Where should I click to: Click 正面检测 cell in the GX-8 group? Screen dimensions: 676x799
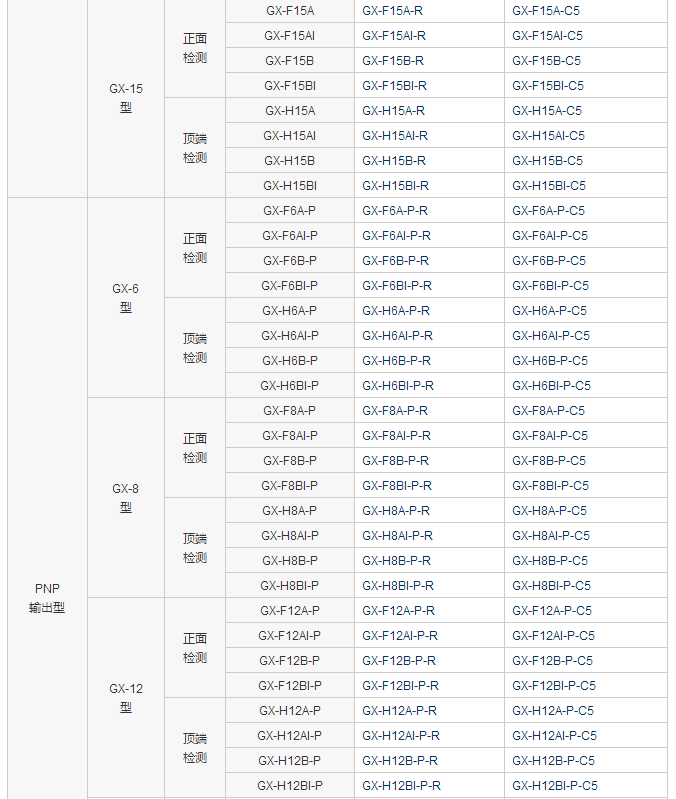pos(195,448)
